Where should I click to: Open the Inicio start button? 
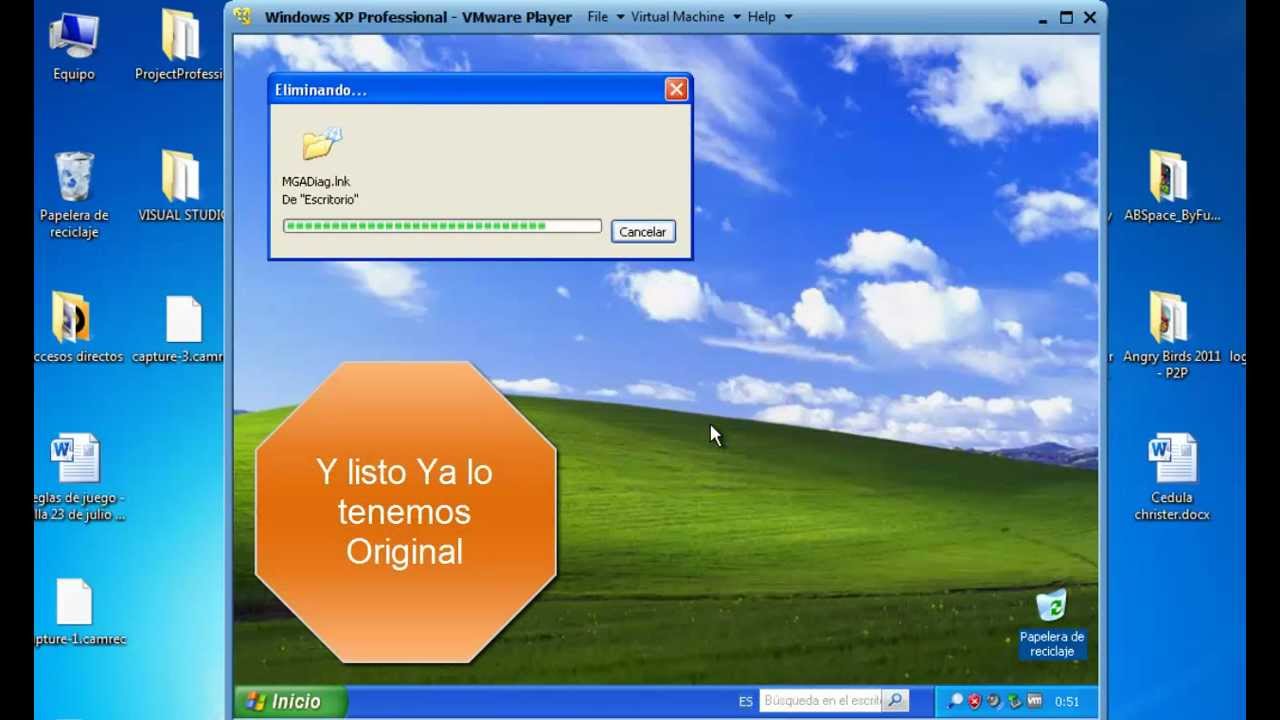(289, 701)
